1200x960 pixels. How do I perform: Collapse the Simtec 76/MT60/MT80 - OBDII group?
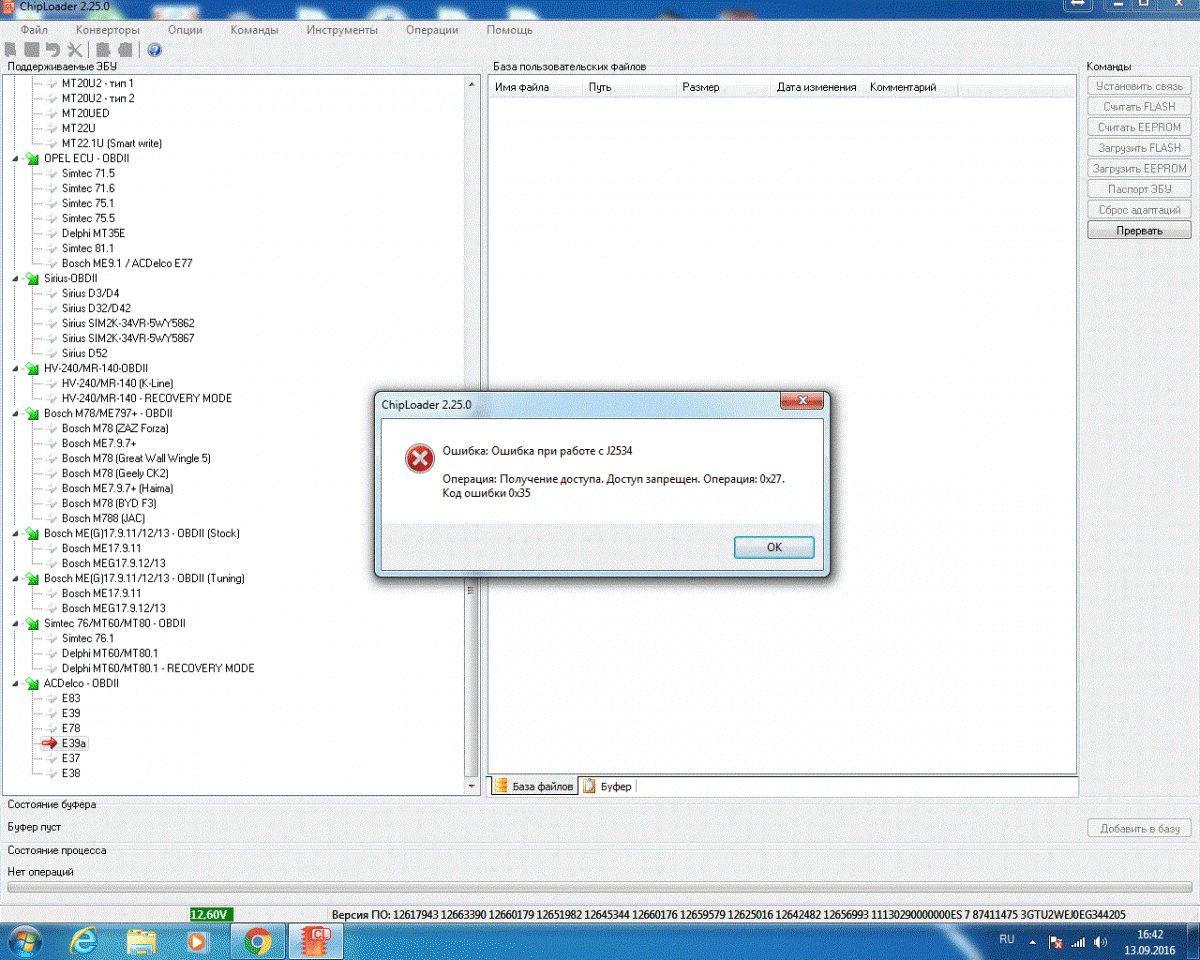pyautogui.click(x=15, y=623)
